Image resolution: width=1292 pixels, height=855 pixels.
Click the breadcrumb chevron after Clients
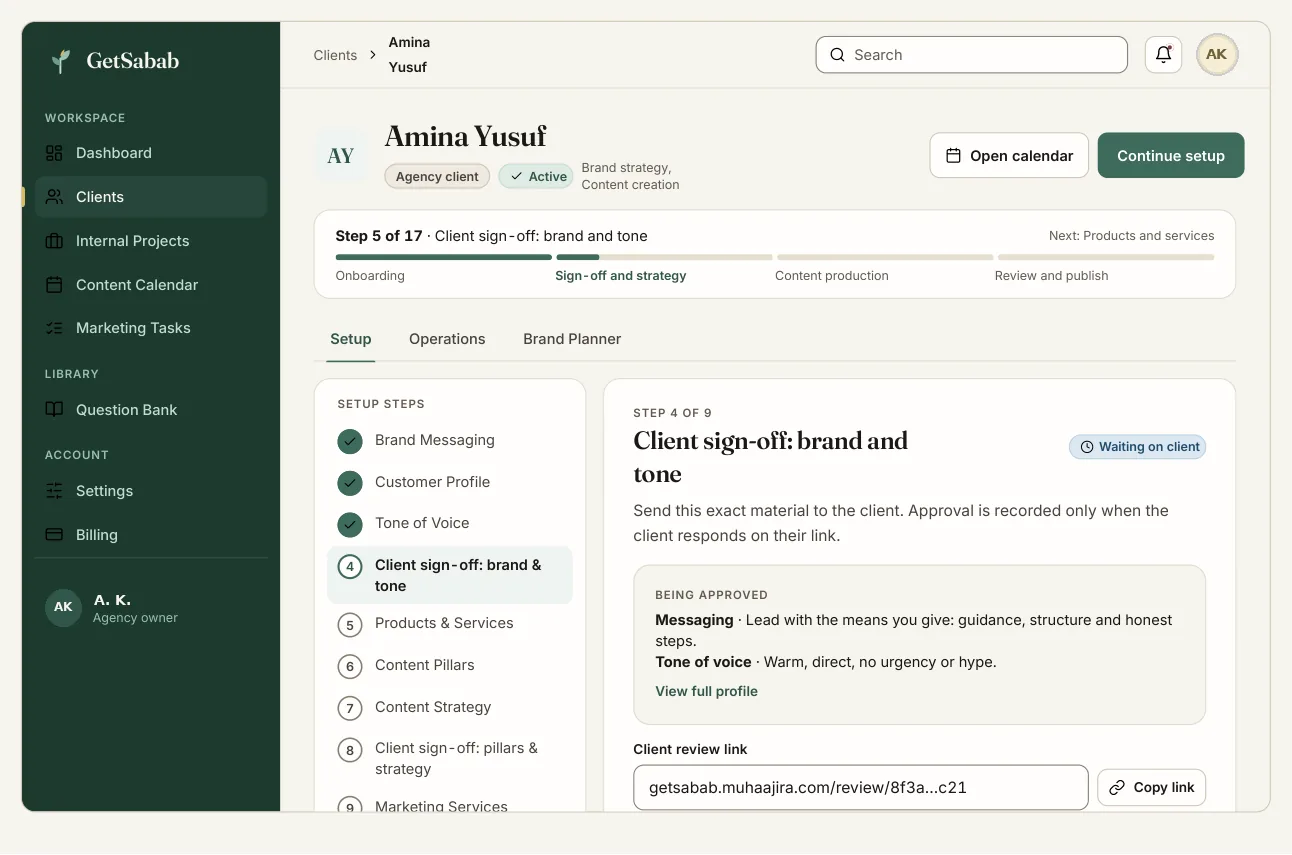coord(373,55)
